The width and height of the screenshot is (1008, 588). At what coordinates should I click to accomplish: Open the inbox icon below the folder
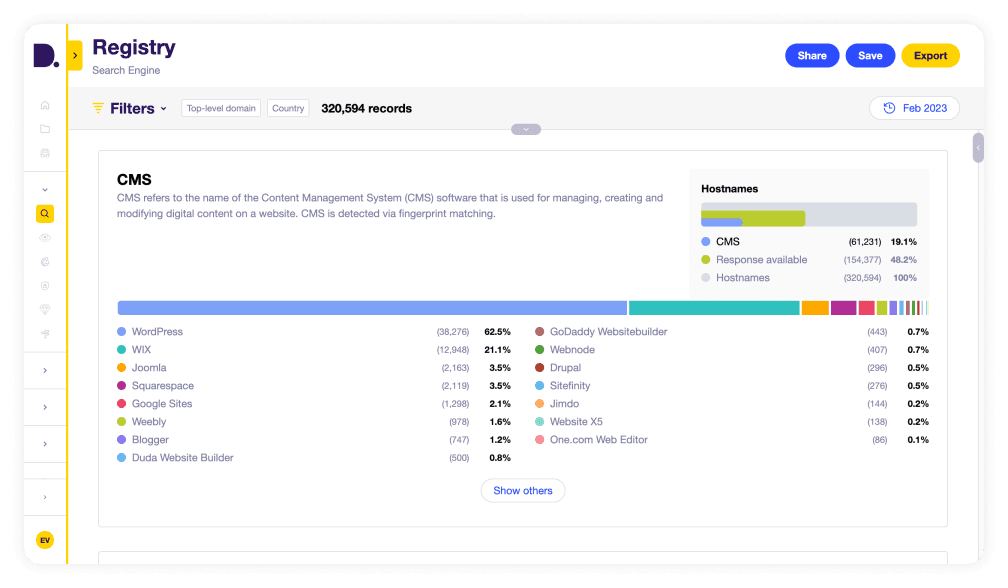click(45, 153)
